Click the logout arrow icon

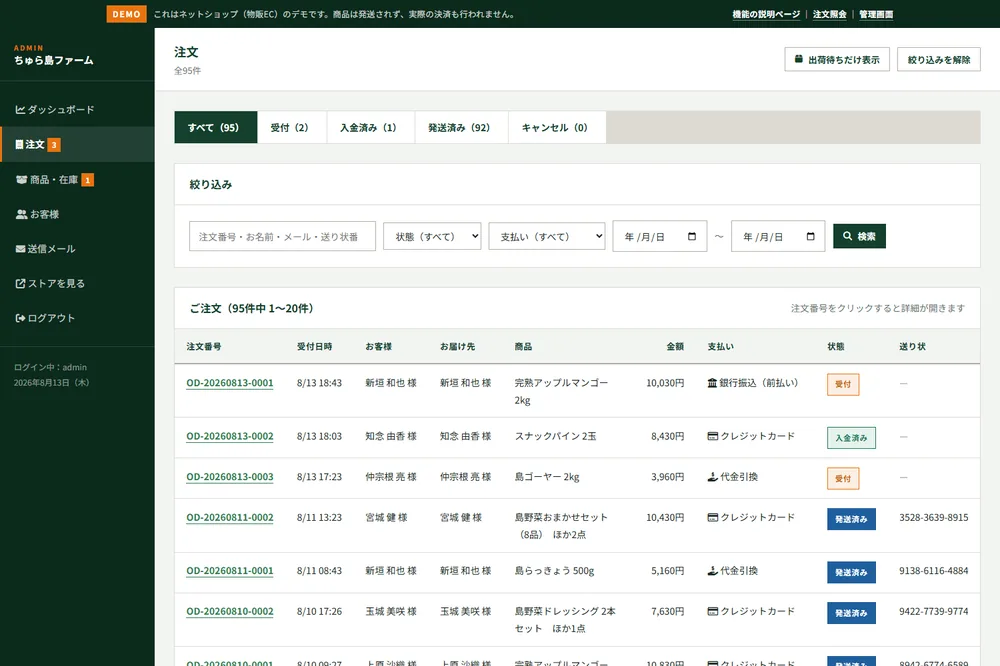click(x=20, y=318)
